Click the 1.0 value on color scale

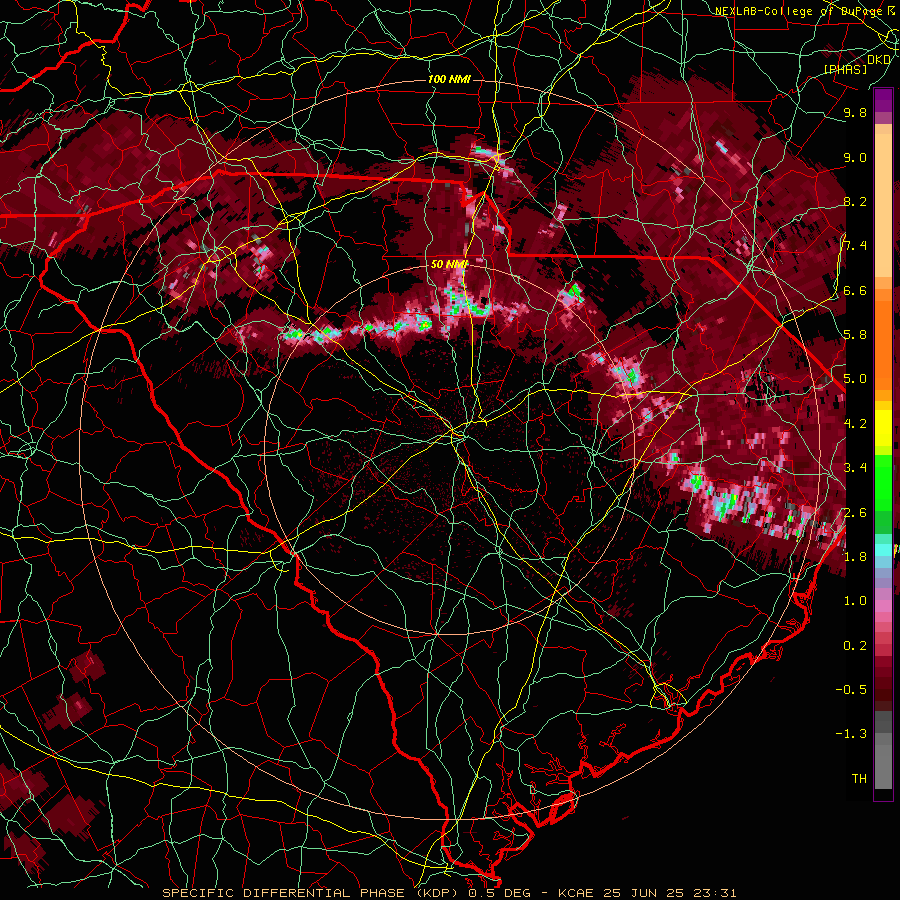[x=855, y=600]
